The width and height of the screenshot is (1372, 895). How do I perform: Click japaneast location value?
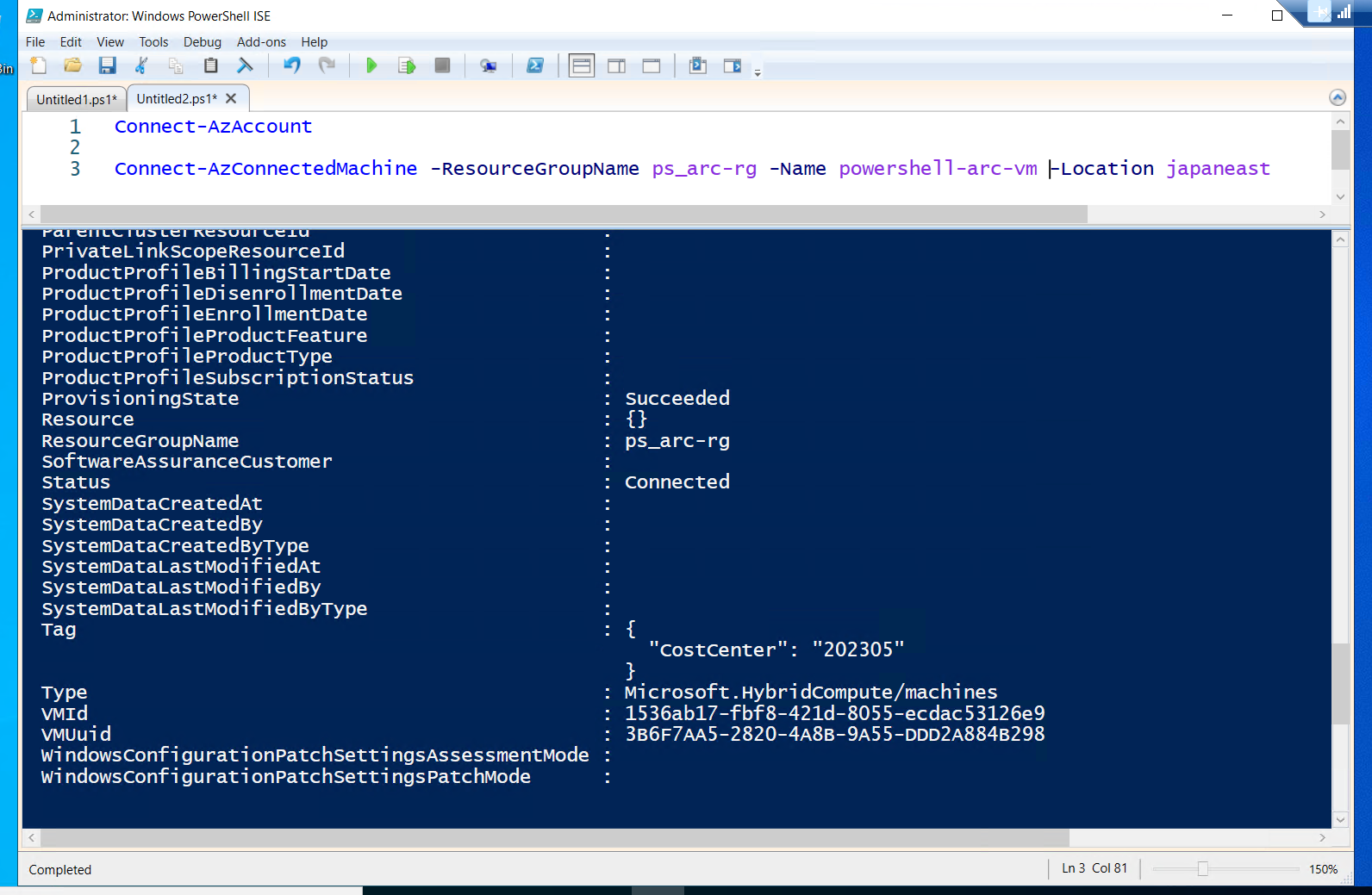[1218, 169]
